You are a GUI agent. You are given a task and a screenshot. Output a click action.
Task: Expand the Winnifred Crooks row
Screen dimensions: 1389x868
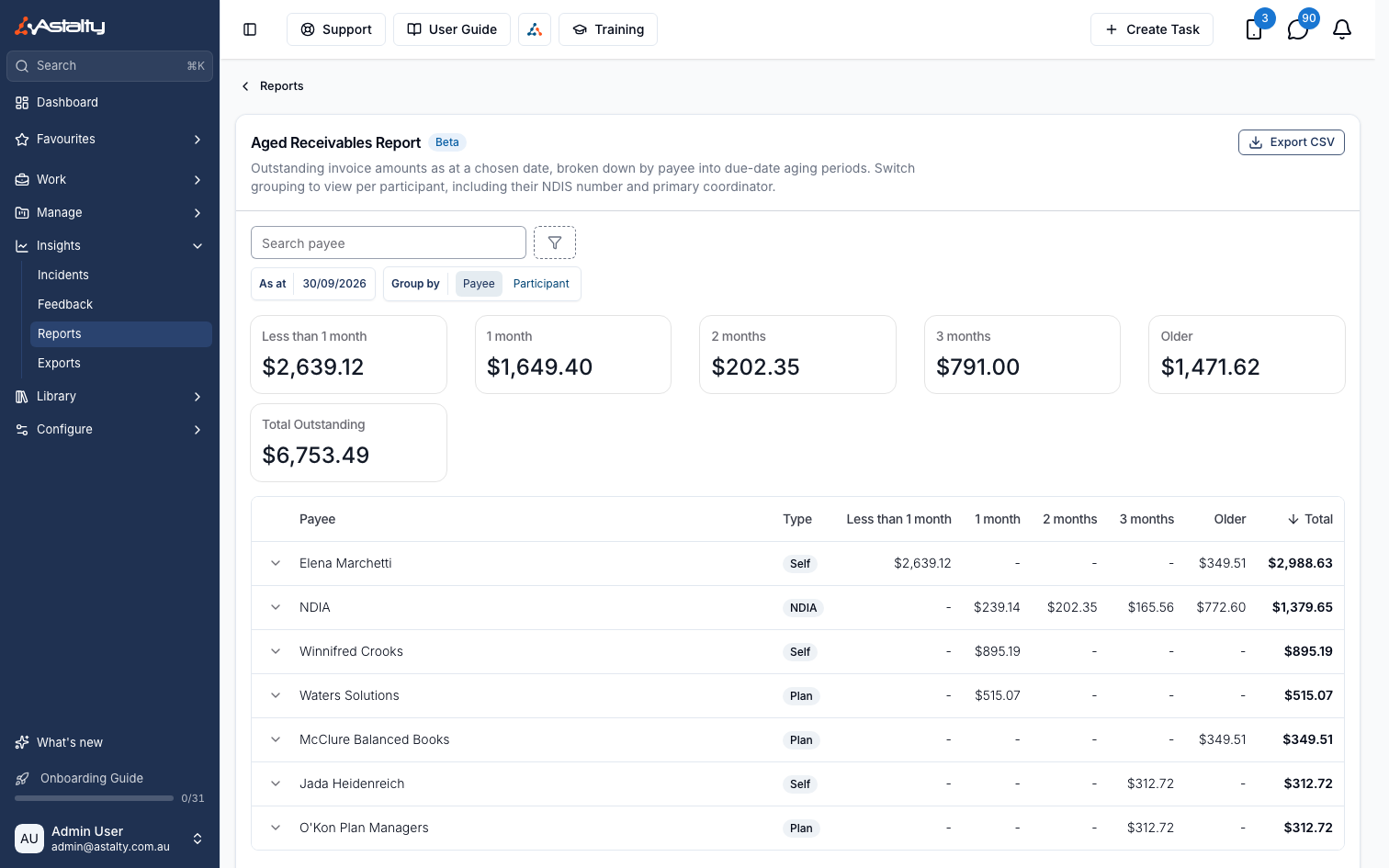[276, 651]
